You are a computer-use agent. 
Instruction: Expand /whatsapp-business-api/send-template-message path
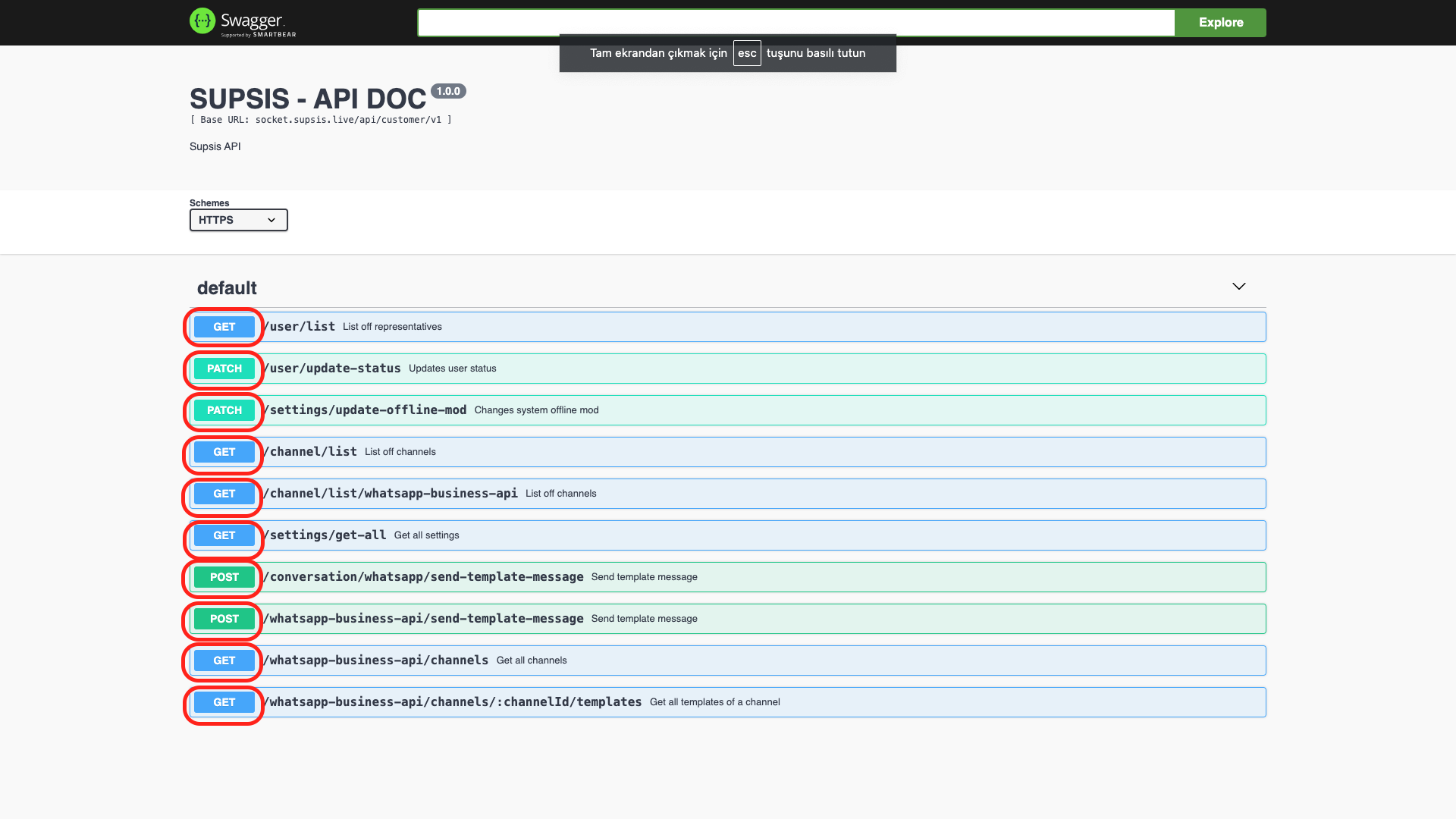(423, 618)
